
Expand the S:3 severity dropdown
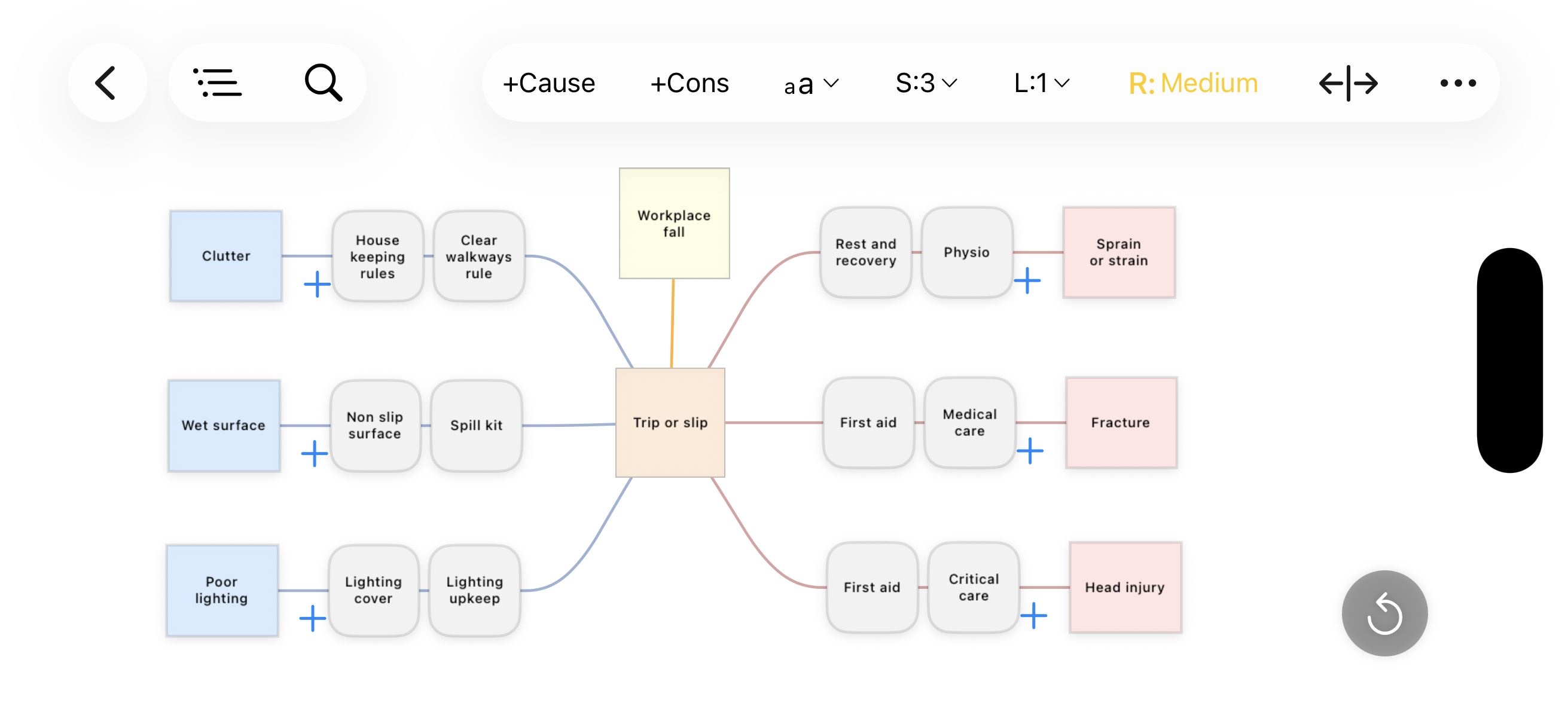(x=926, y=83)
